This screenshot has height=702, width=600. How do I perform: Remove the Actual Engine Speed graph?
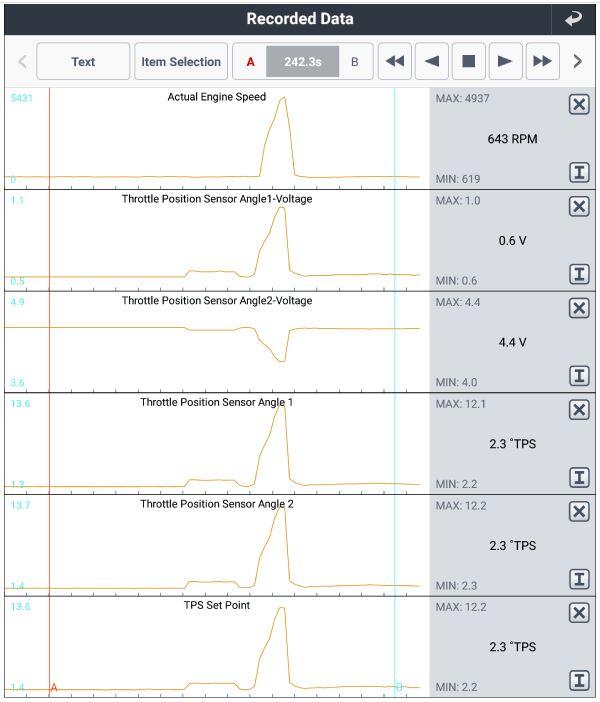pyautogui.click(x=578, y=105)
